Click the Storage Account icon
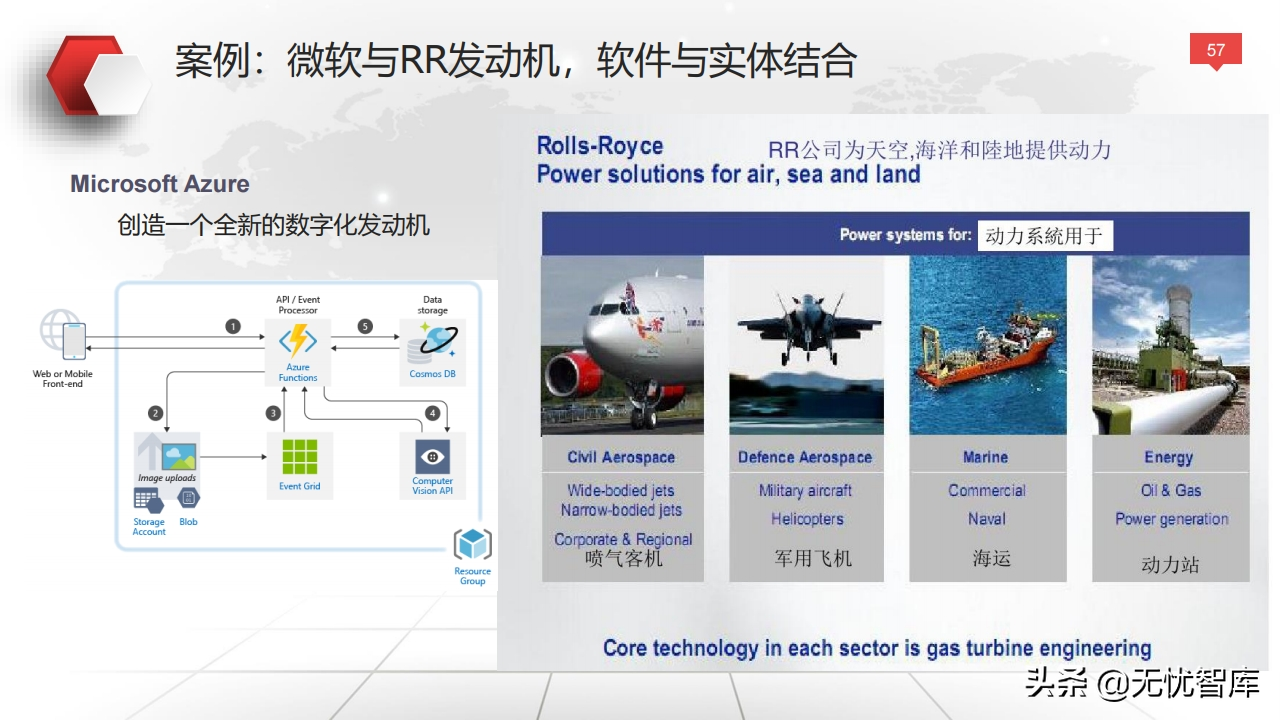 149,501
